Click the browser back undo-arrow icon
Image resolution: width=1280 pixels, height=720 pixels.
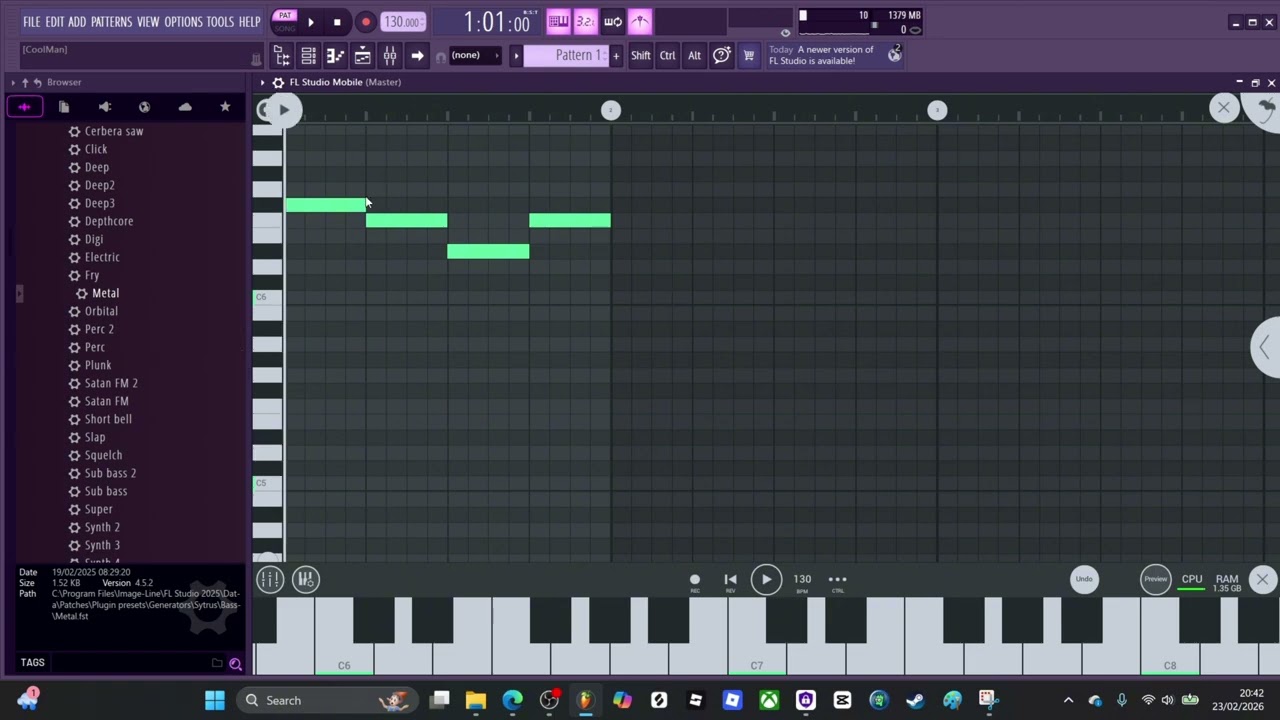point(37,82)
